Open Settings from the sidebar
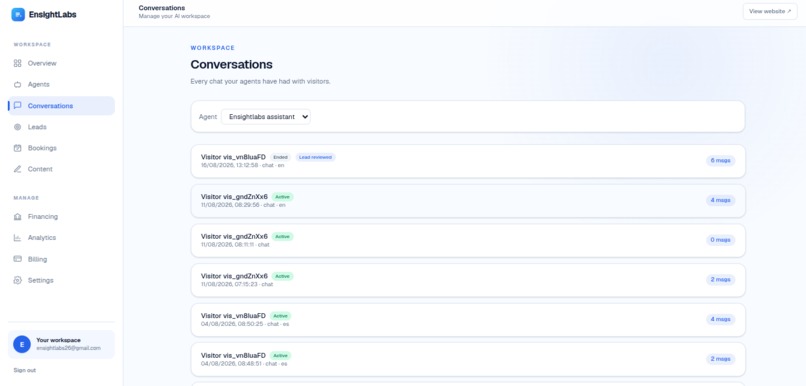This screenshot has width=806, height=386. click(x=61, y=280)
